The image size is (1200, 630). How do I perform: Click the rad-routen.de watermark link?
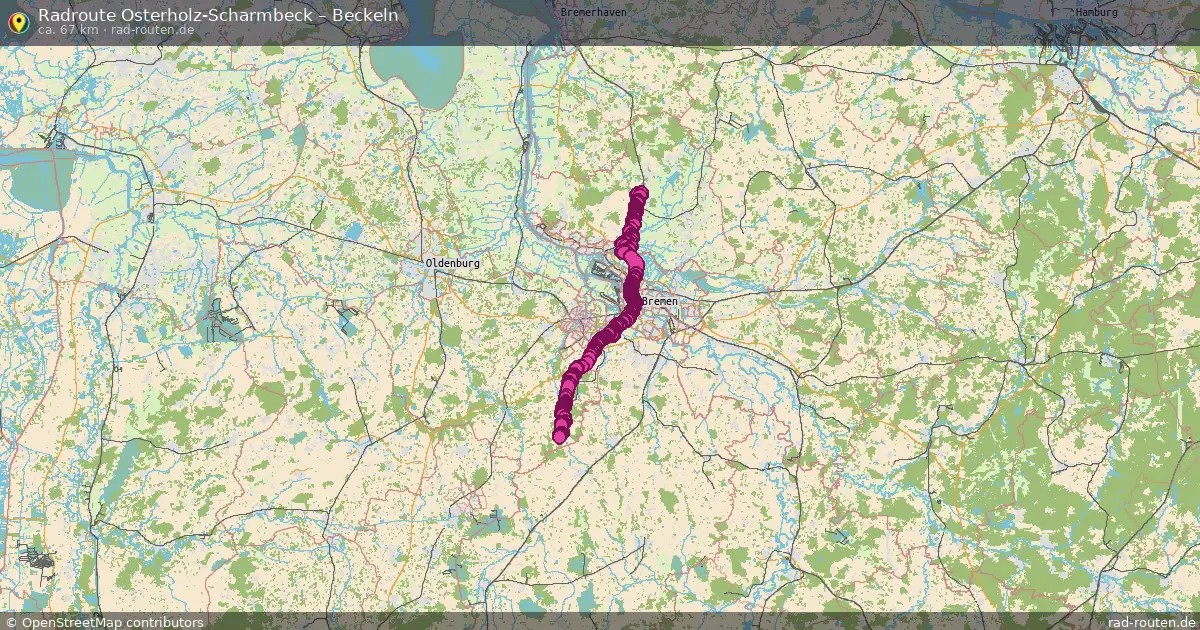pyautogui.click(x=1153, y=622)
